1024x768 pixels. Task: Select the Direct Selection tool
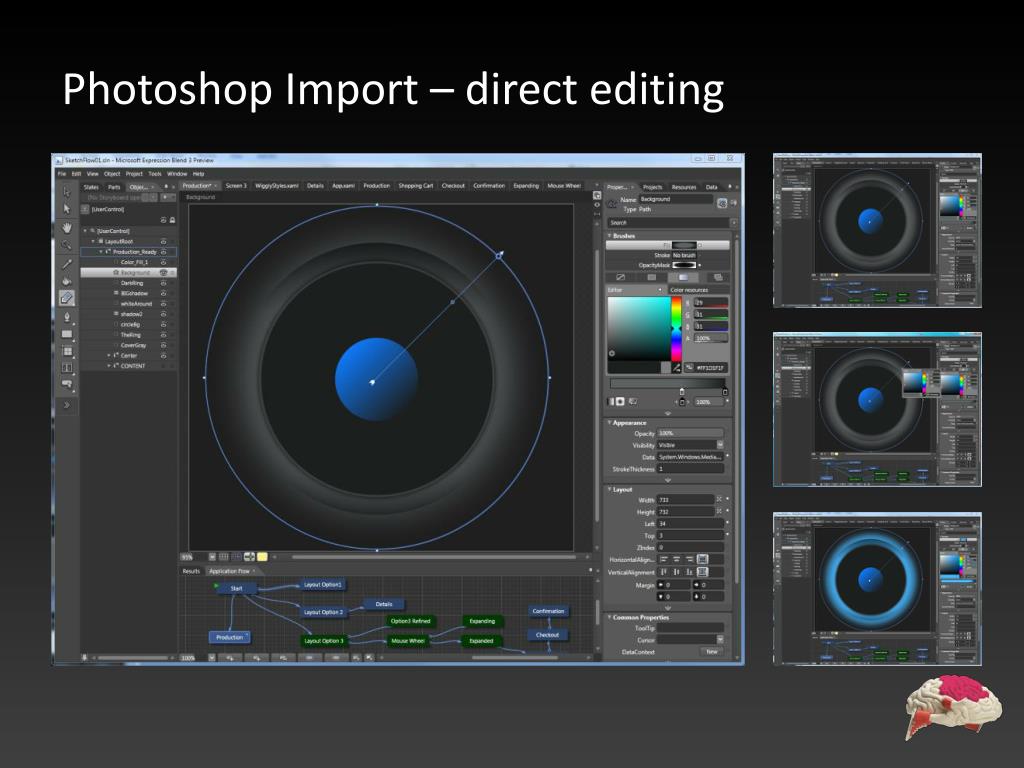click(x=67, y=209)
